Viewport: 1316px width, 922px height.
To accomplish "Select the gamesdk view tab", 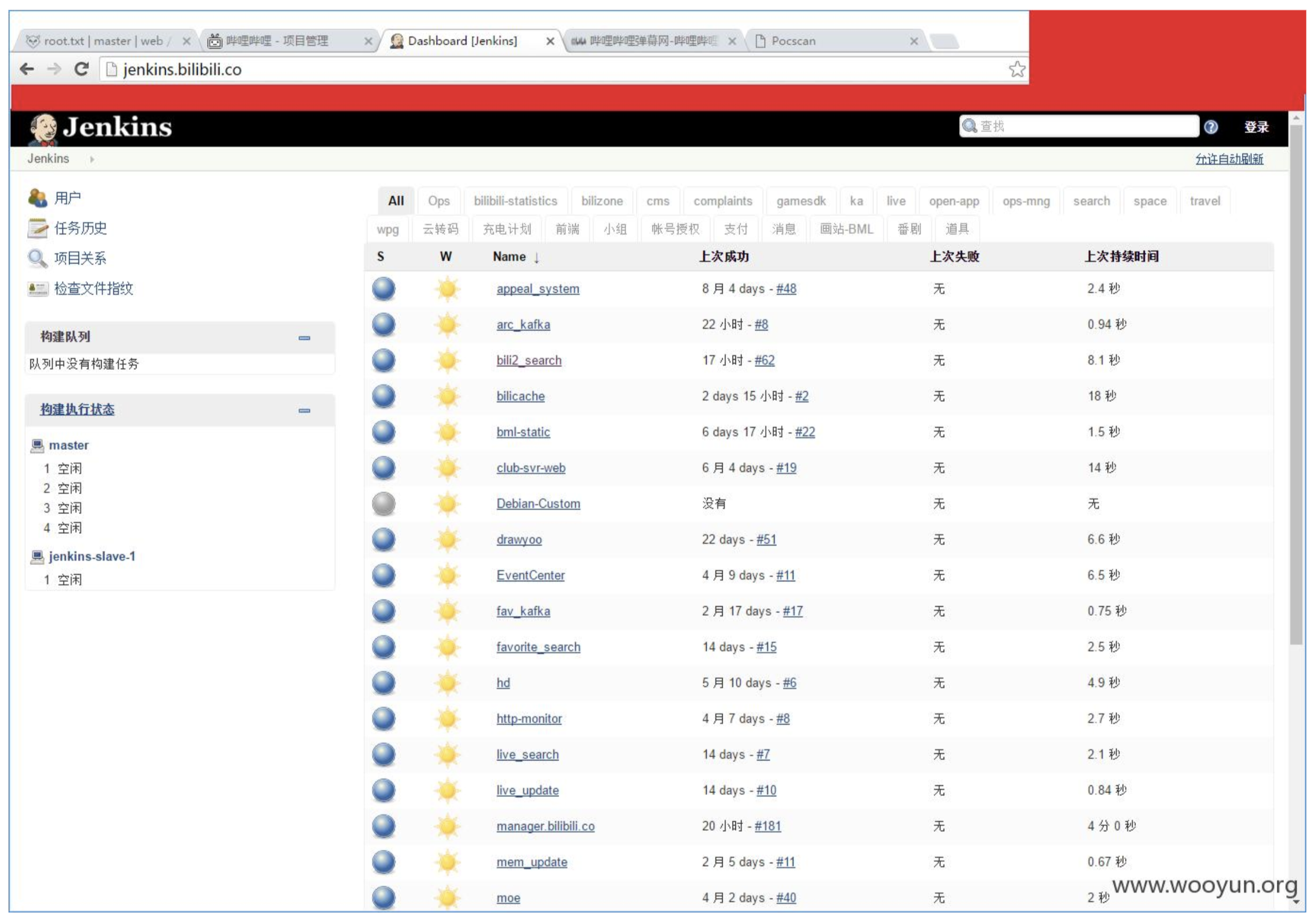I will pos(801,201).
